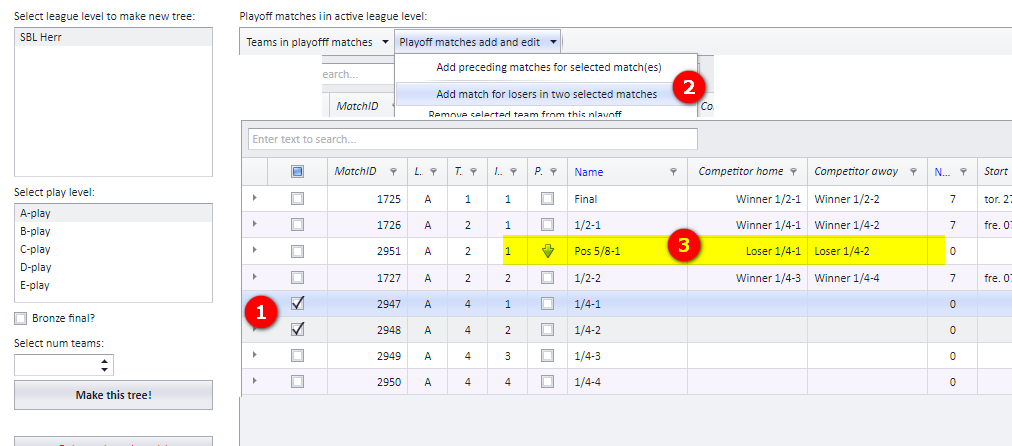
Task: Click Make this tree! button
Action: [113, 394]
